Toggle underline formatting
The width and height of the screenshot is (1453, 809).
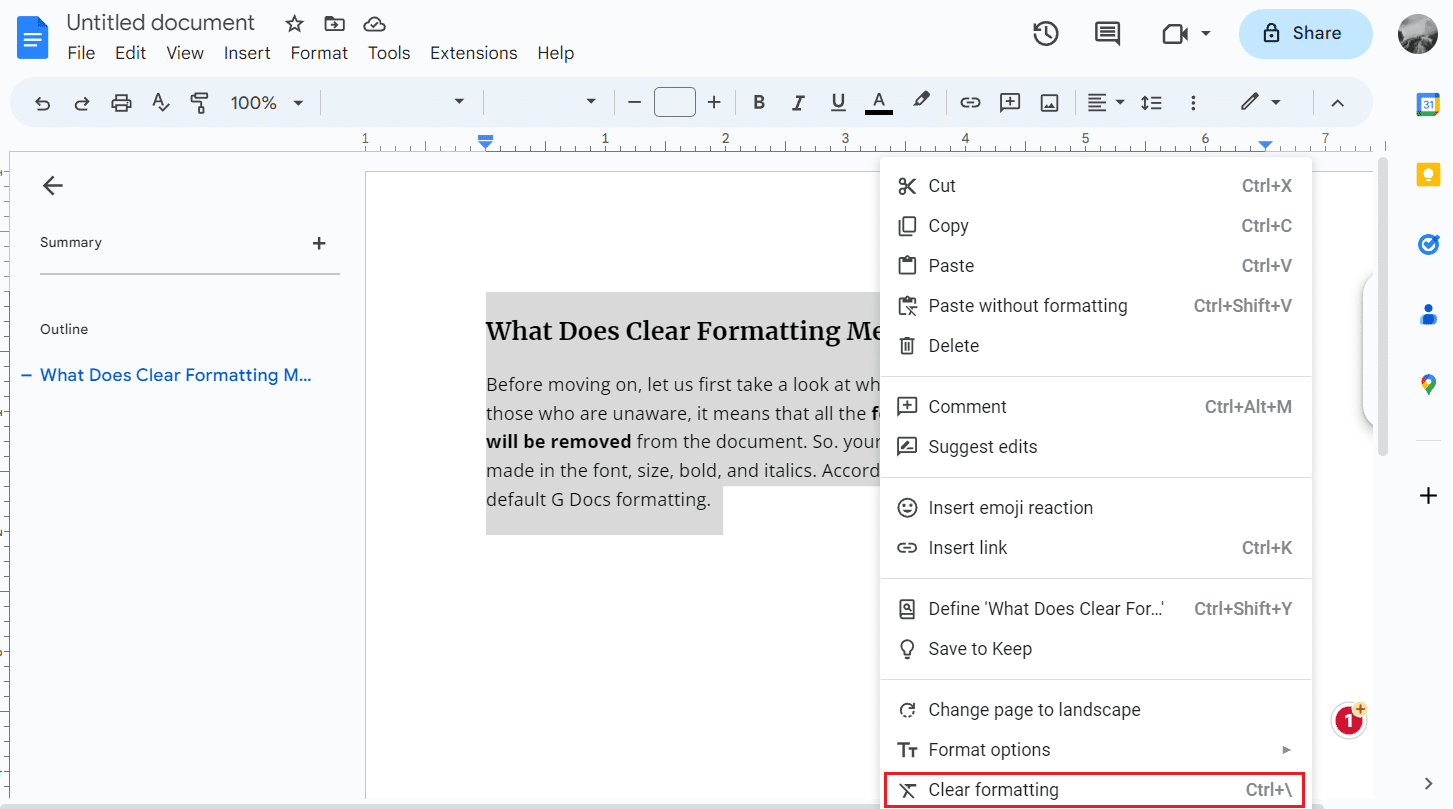point(838,101)
